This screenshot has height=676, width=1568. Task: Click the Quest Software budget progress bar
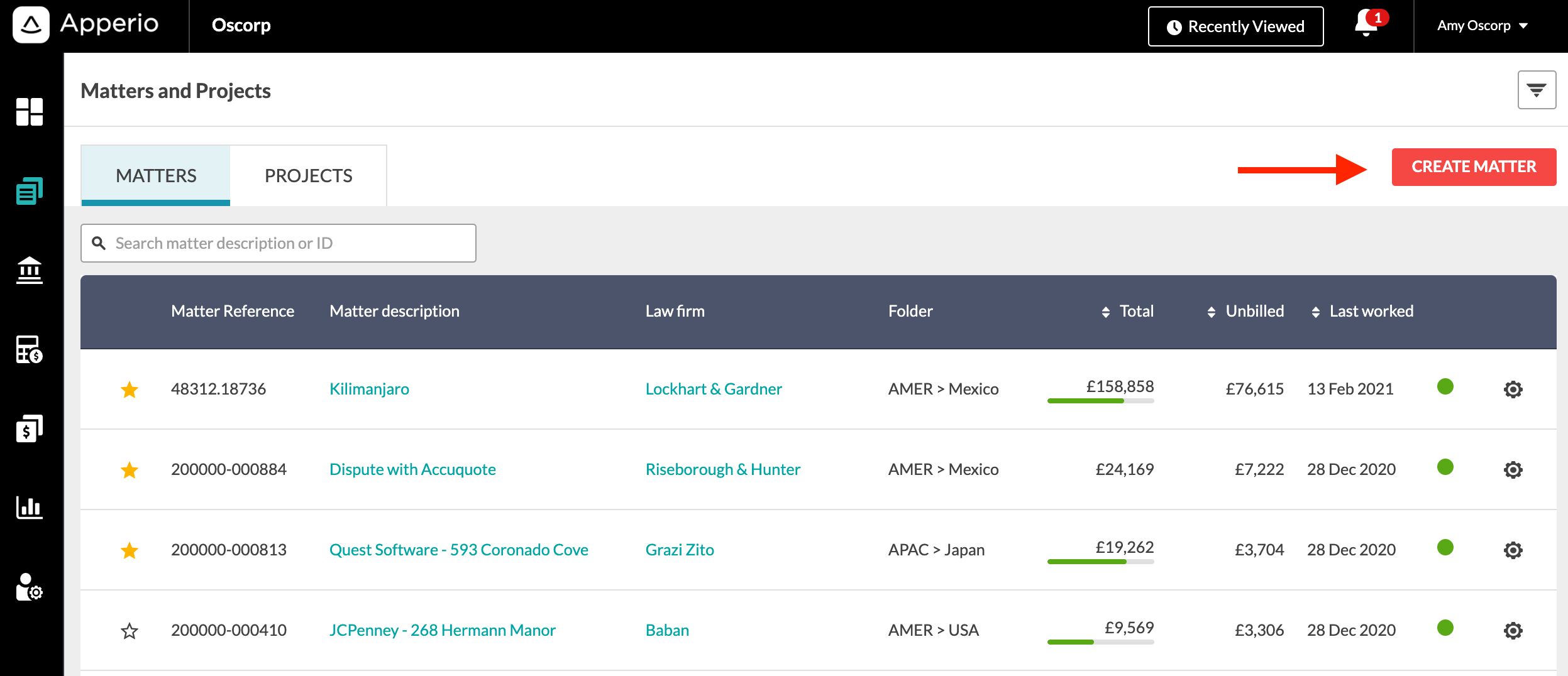(x=1100, y=562)
